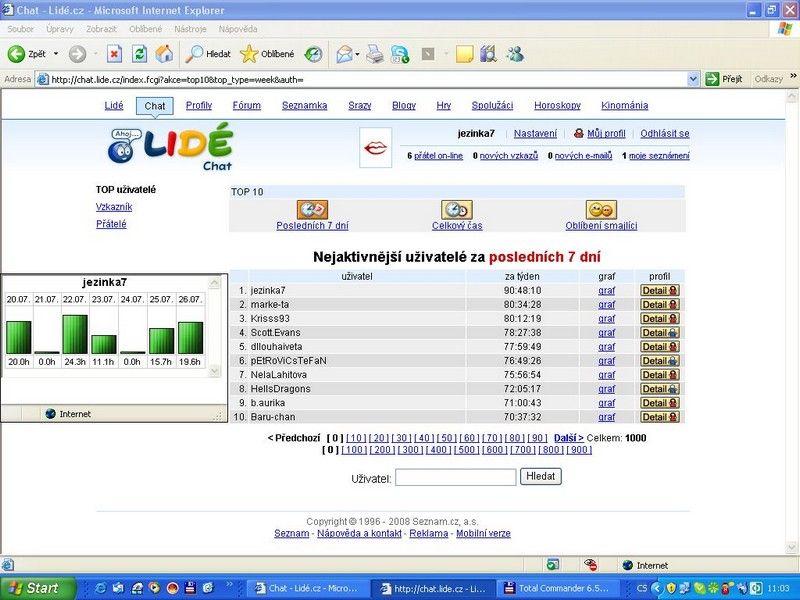Screen dimensions: 800x600
Task: Open the Horoskopy navigation tab
Action: (x=557, y=105)
